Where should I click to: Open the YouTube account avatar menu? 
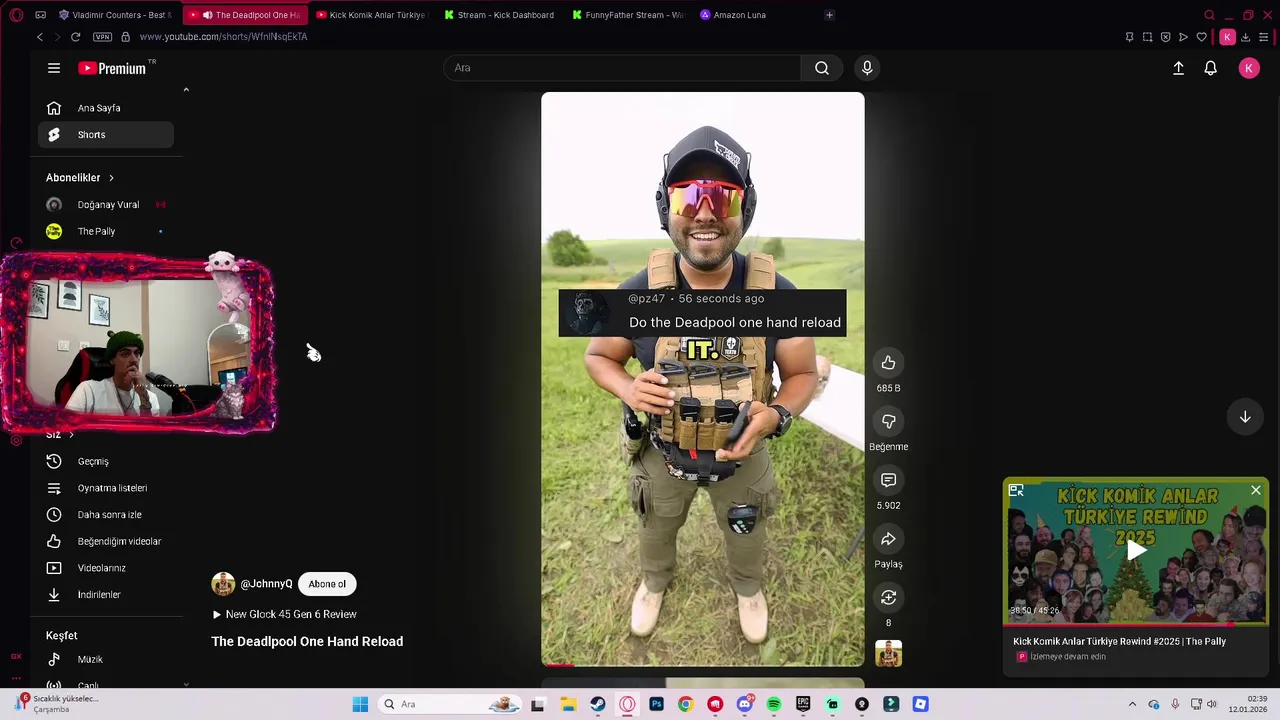click(1248, 68)
